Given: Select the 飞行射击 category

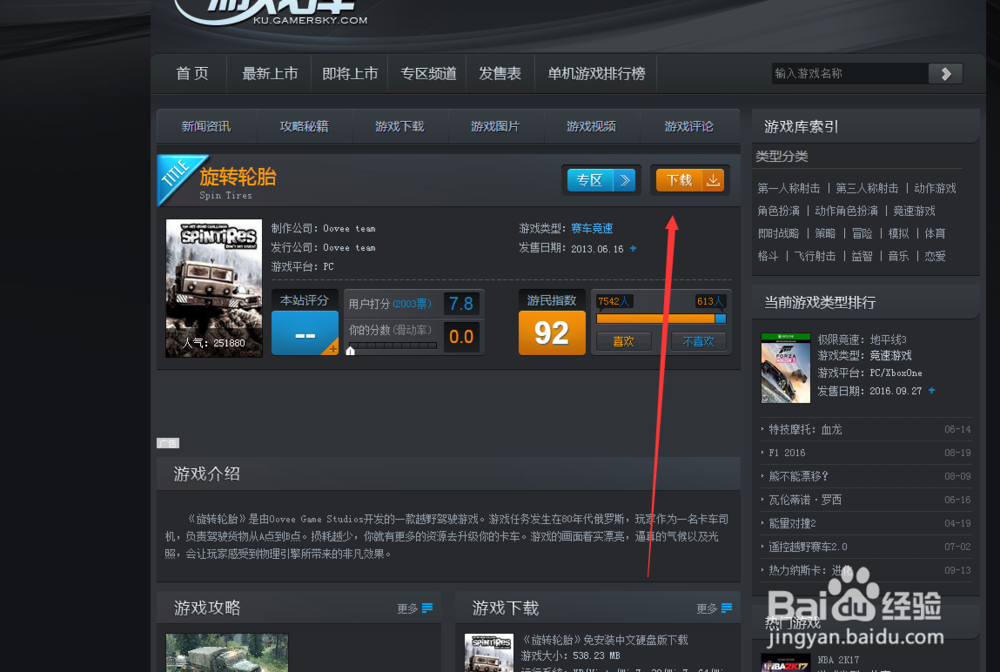Looking at the screenshot, I should [814, 256].
